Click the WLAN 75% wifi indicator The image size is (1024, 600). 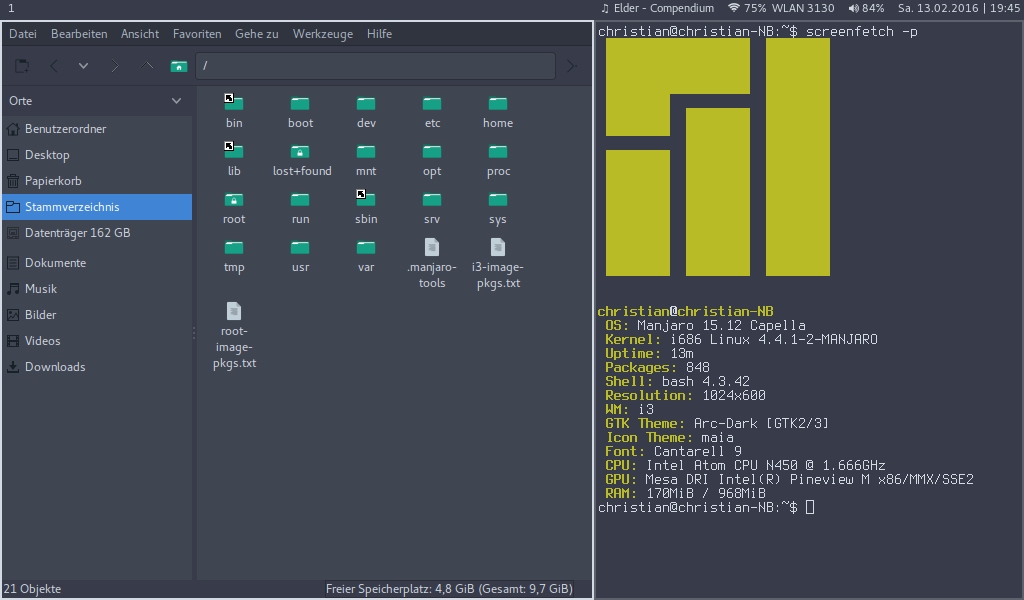pos(780,8)
